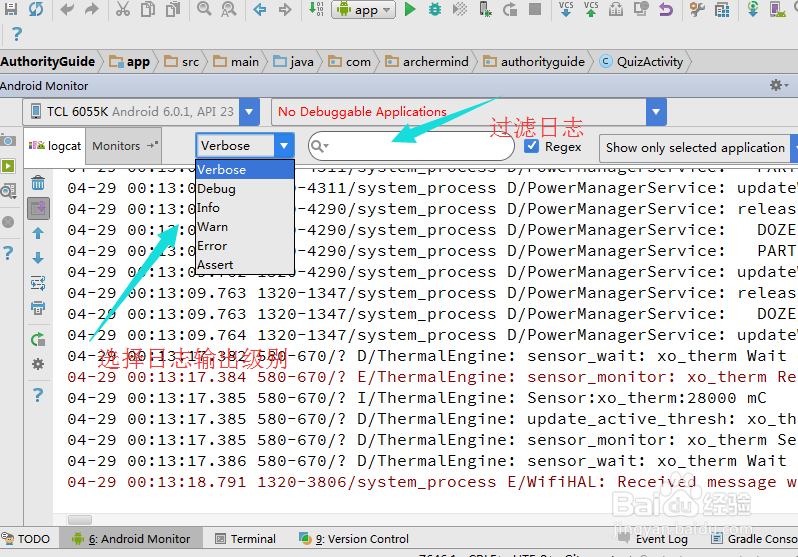798x557 pixels.
Task: Click the Paste icon in the toolbar
Action: point(173,9)
